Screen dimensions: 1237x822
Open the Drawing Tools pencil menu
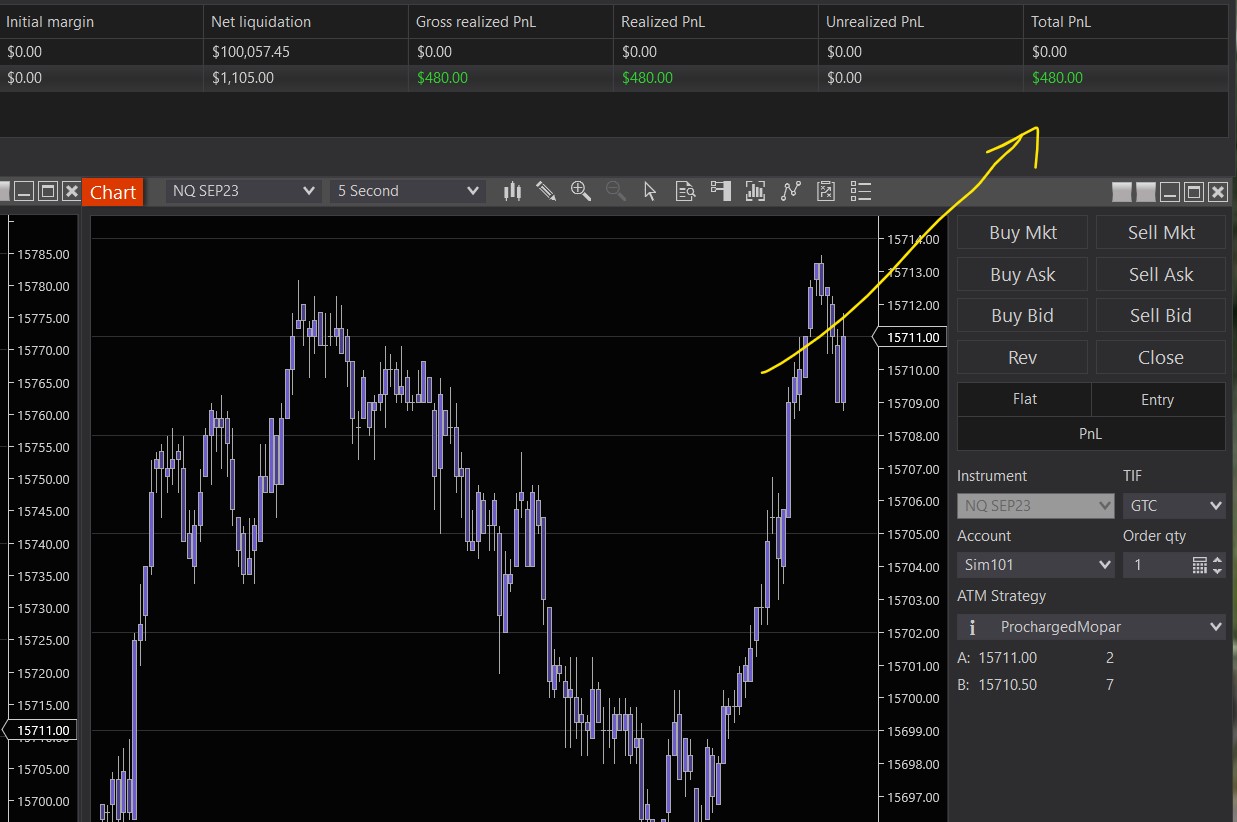[x=546, y=191]
